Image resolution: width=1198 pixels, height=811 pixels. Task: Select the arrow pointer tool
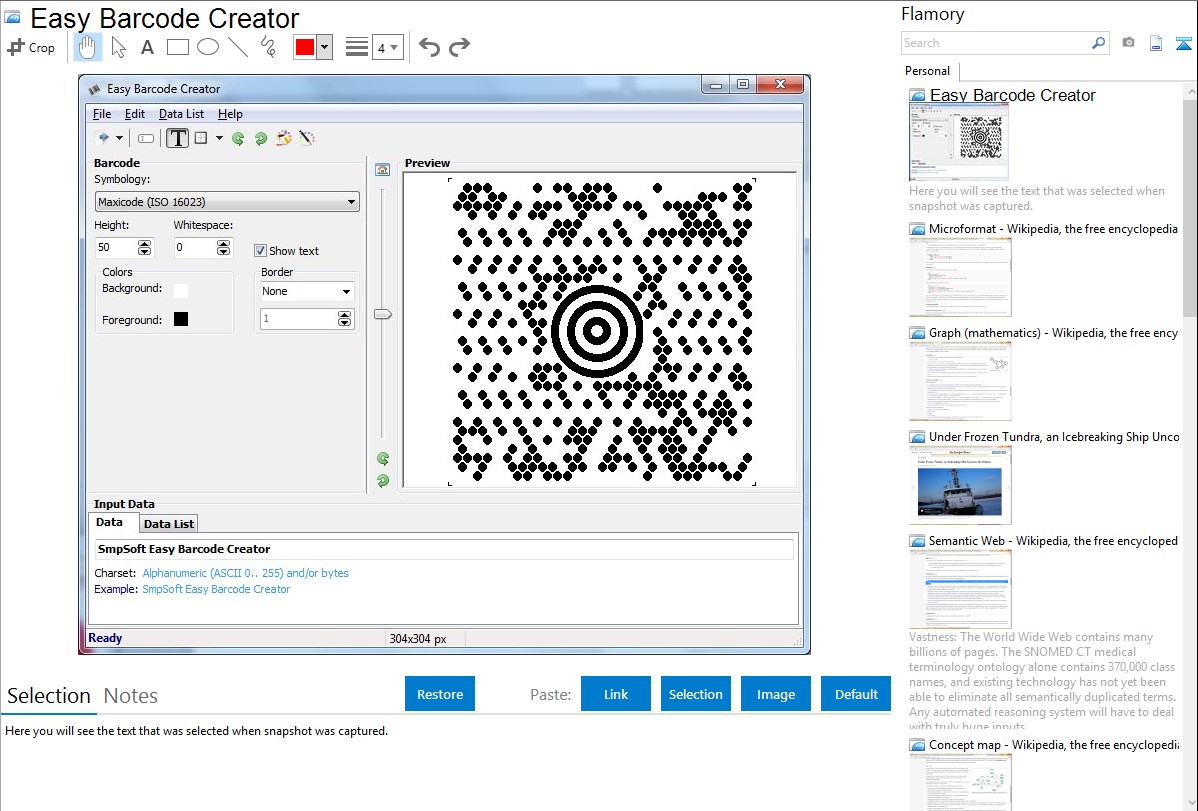(x=118, y=47)
